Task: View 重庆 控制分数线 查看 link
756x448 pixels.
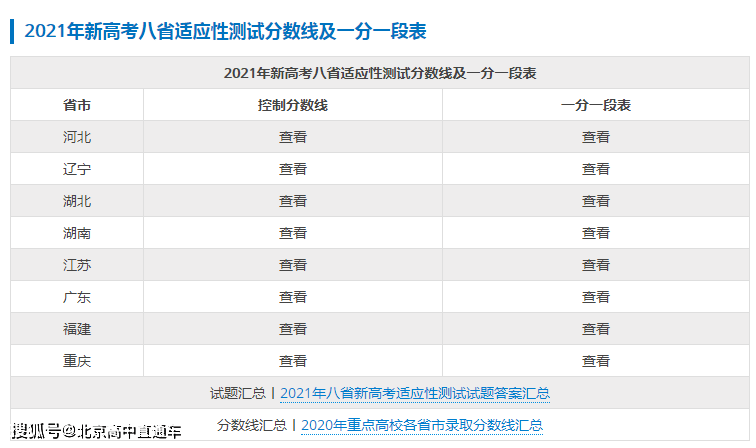Action: (292, 361)
